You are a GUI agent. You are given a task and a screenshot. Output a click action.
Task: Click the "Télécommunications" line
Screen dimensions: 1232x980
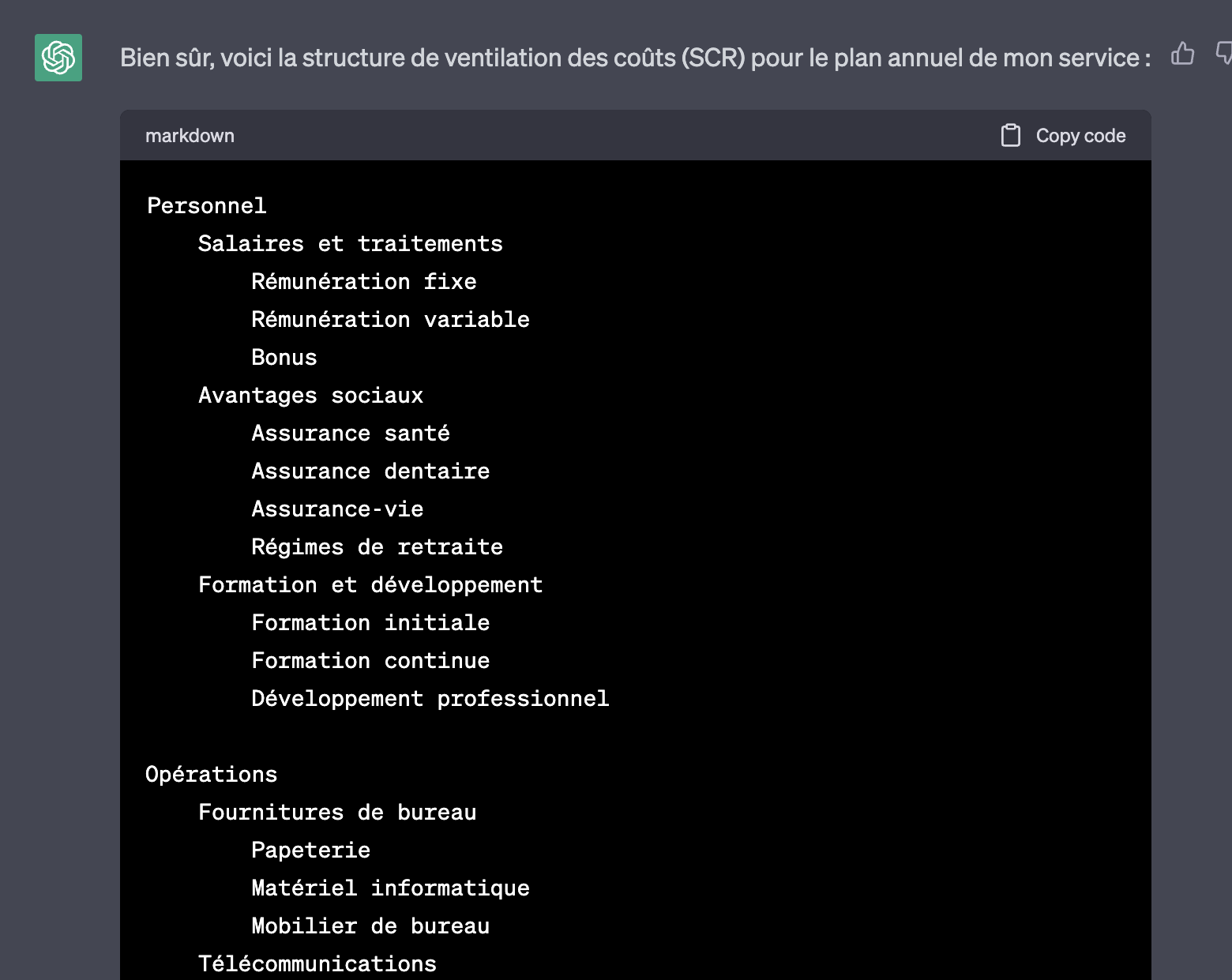tap(317, 964)
